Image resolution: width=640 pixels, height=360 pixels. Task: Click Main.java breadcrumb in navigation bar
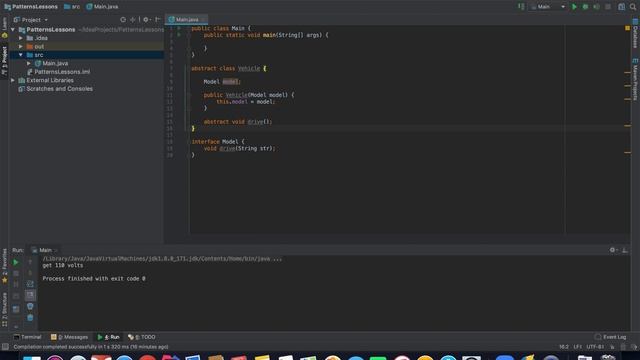(102, 7)
